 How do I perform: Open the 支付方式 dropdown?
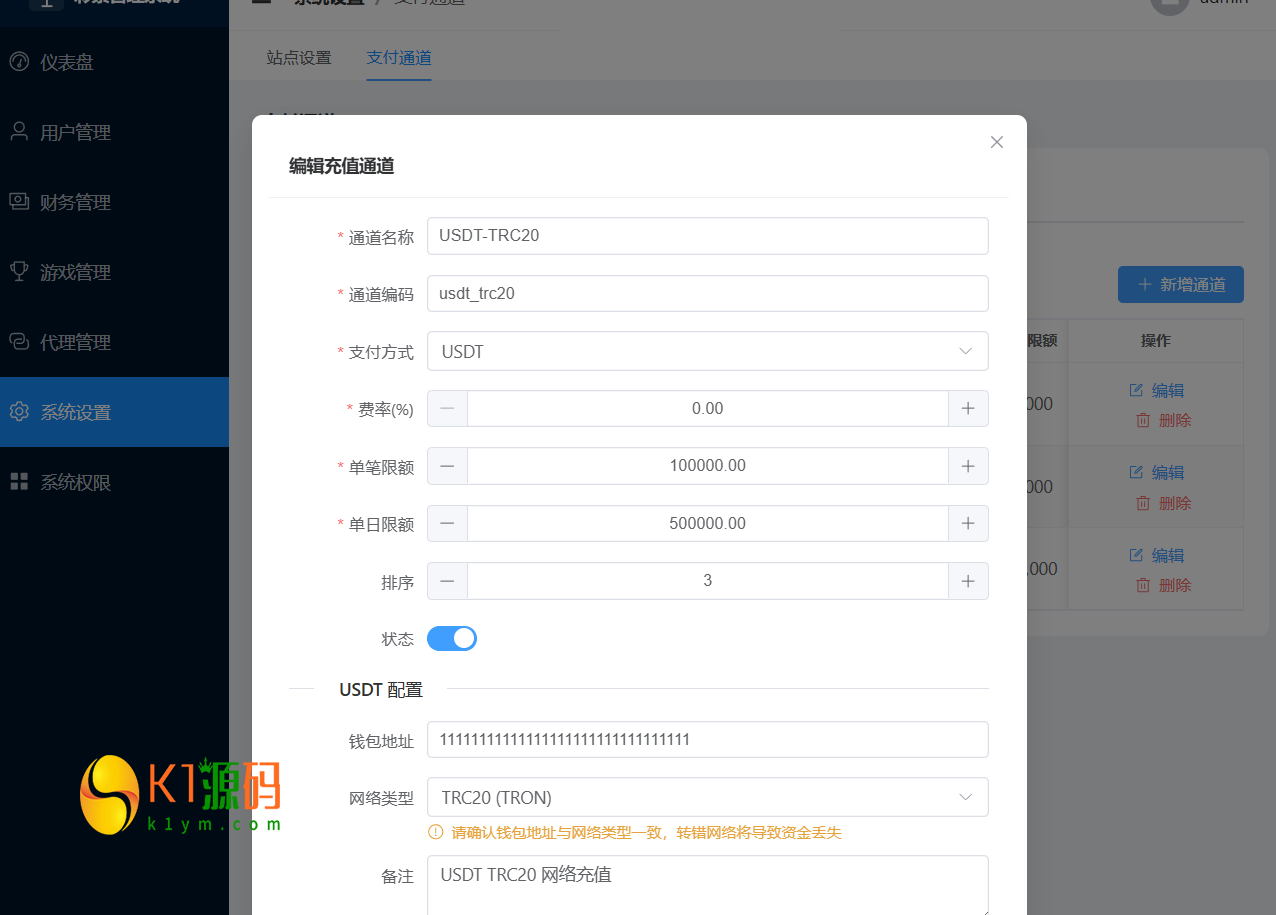708,351
